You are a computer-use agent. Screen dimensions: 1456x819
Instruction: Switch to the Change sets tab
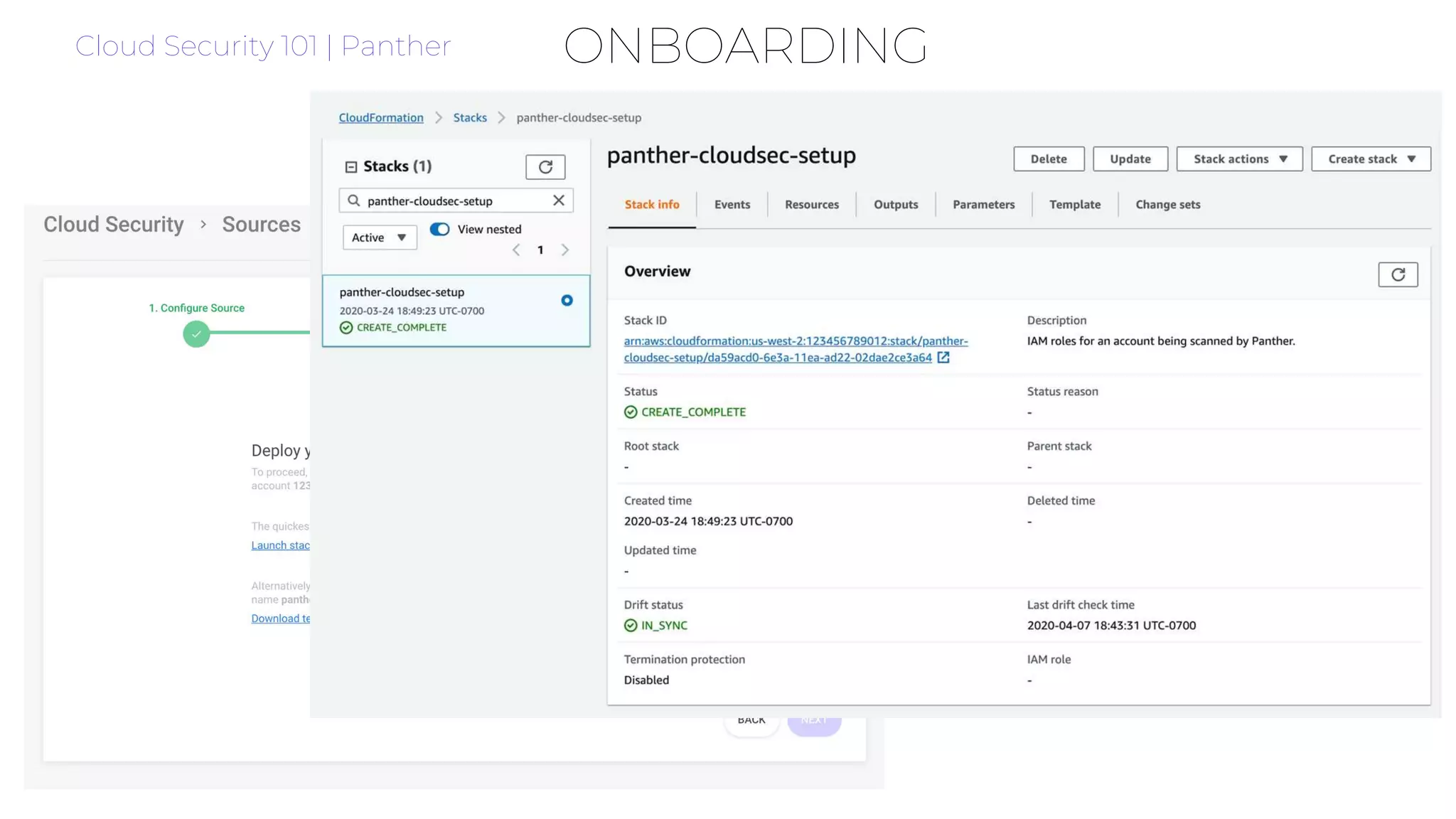tap(1168, 205)
